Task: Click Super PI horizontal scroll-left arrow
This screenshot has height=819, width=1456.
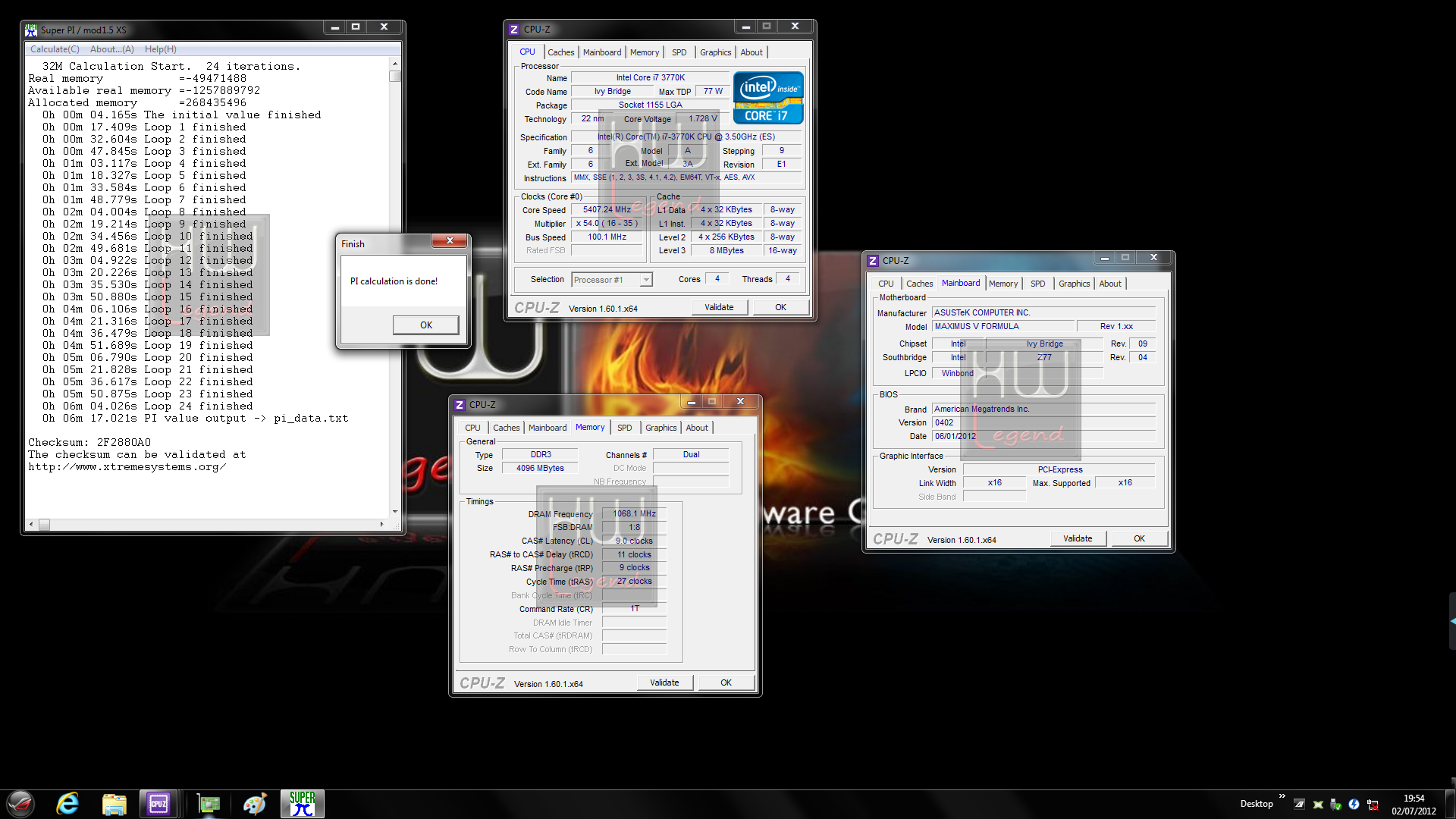Action: (31, 524)
